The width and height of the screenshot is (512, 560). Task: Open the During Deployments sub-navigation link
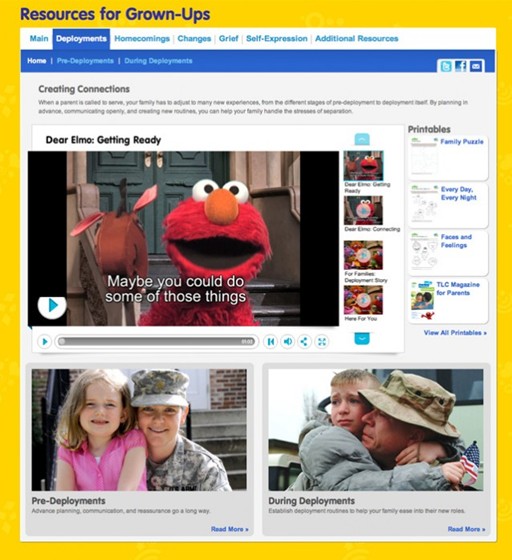158,61
